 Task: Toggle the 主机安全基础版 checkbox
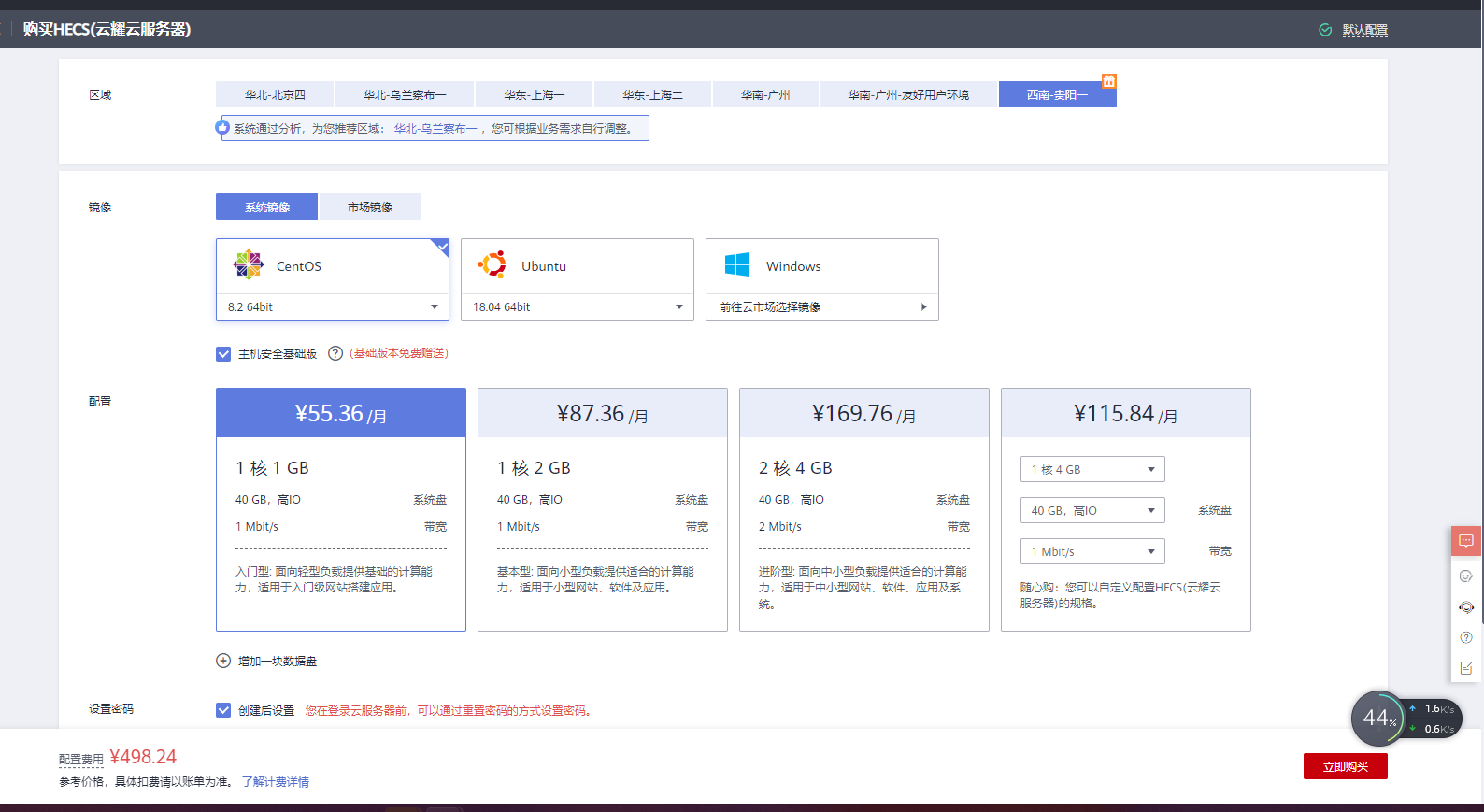point(223,354)
